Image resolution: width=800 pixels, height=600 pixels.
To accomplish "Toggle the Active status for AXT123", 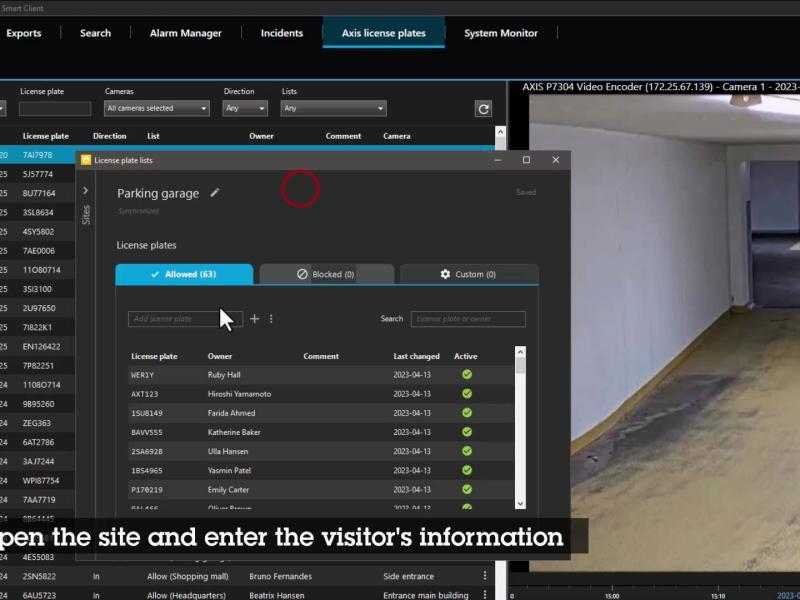I will pos(466,394).
